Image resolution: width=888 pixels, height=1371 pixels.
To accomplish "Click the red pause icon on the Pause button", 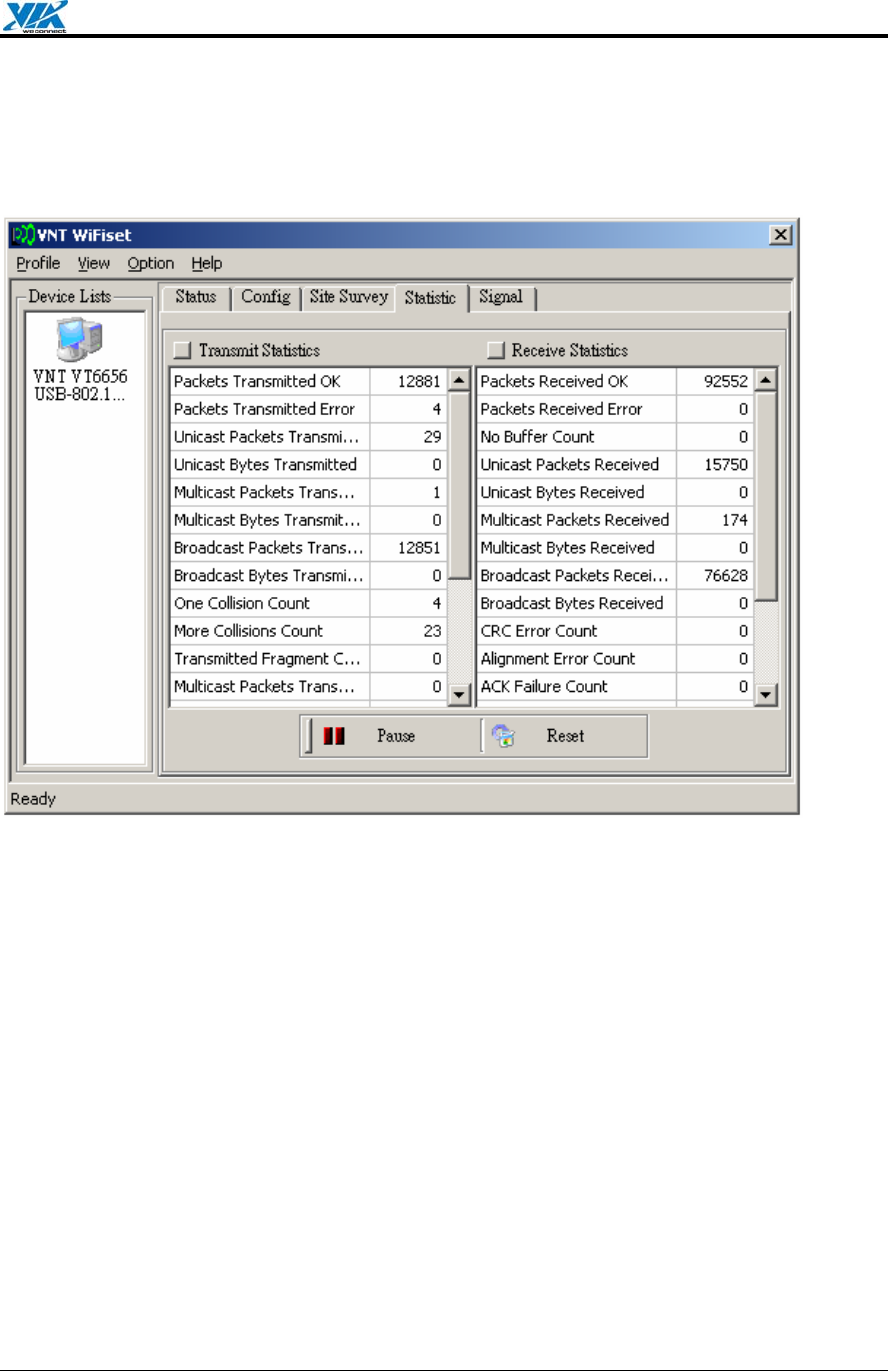I will tap(332, 736).
